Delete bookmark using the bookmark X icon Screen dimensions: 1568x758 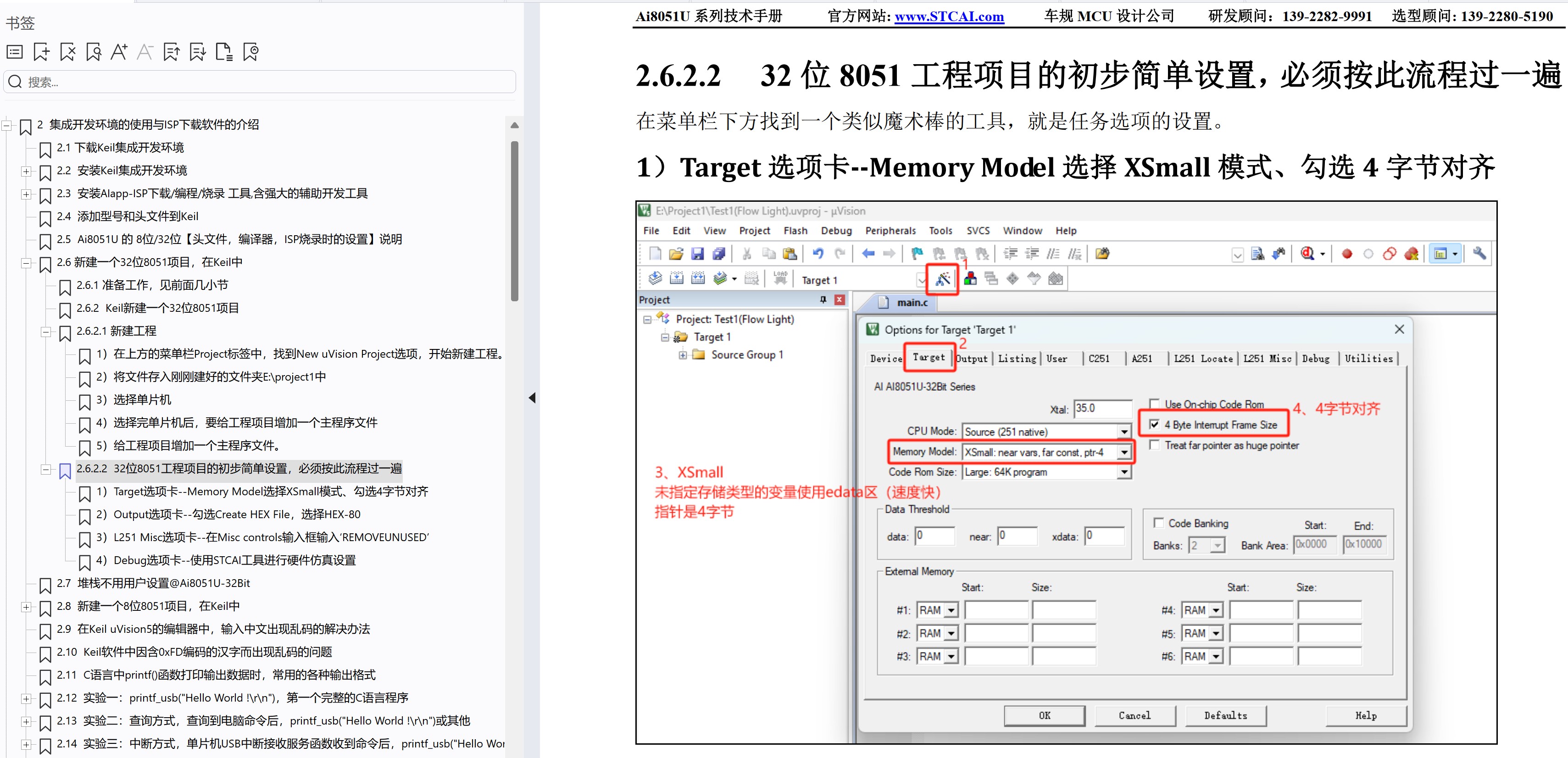point(67,52)
